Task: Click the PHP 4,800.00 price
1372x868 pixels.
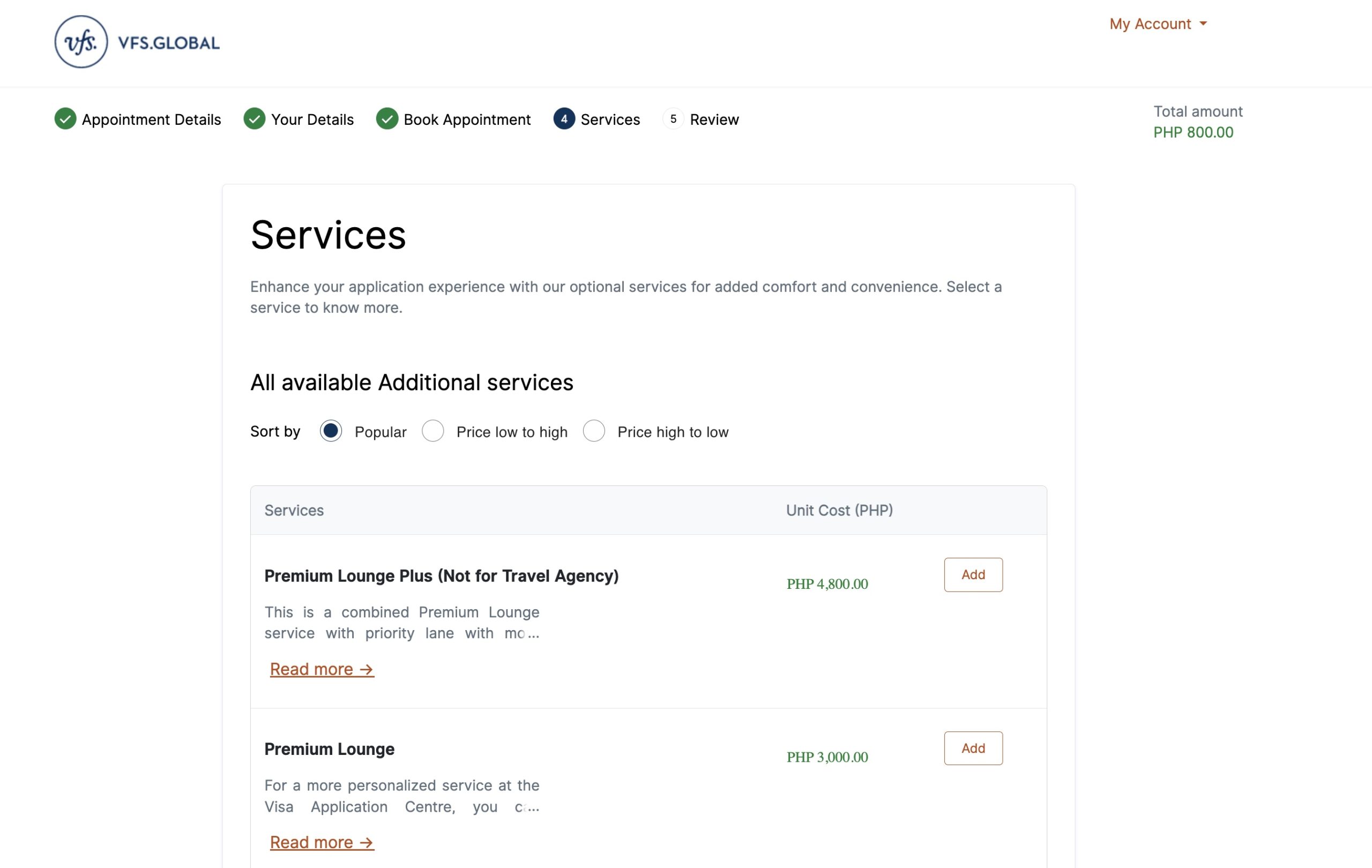Action: [x=827, y=584]
